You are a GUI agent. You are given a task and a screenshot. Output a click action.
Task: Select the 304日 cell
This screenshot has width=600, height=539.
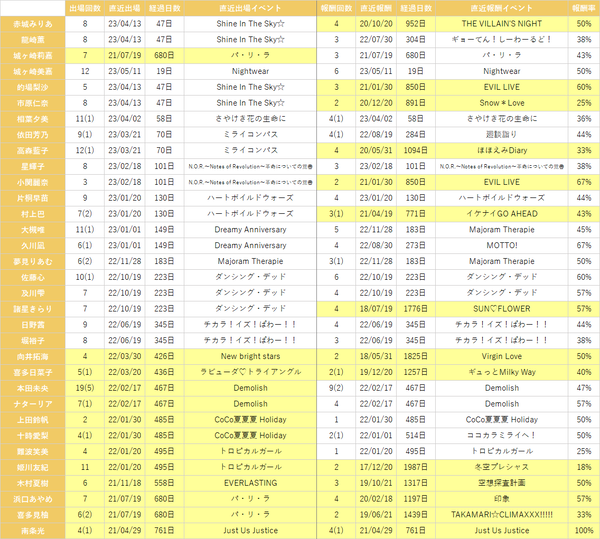tap(416, 40)
